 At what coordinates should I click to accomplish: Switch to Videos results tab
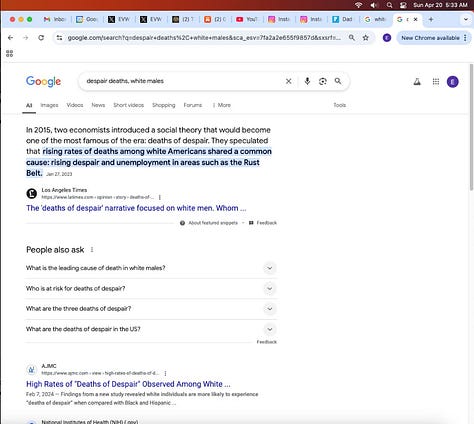click(x=75, y=105)
